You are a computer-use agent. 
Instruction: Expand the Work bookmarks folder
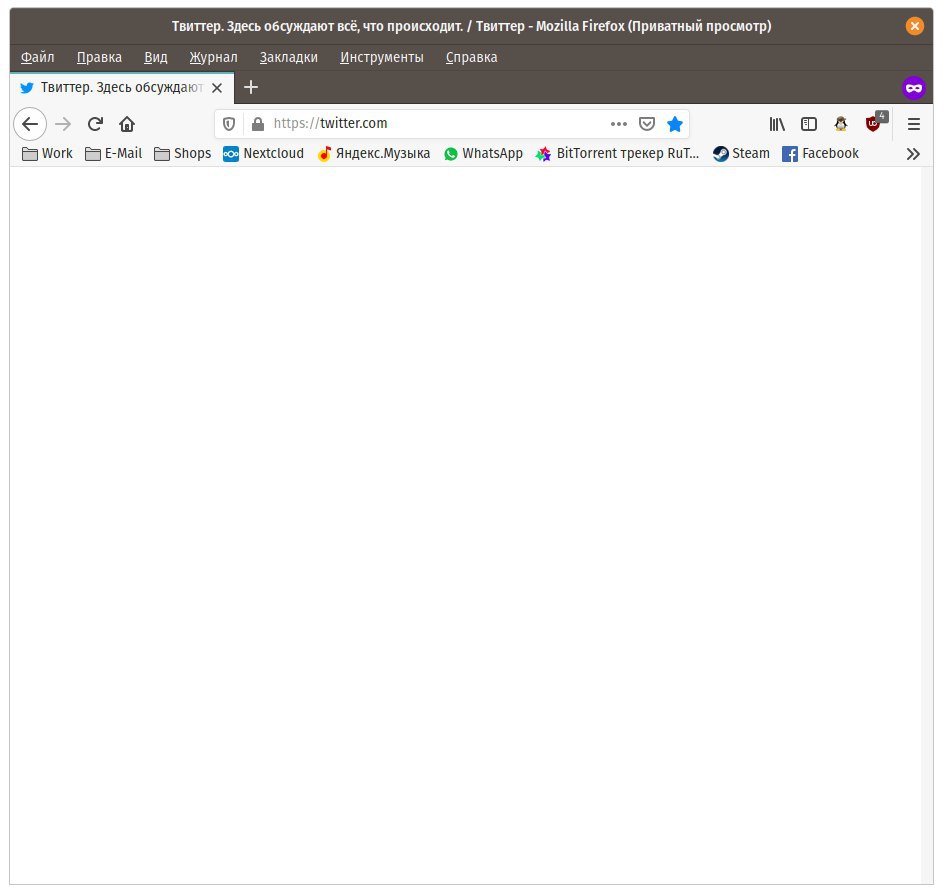(x=47, y=154)
